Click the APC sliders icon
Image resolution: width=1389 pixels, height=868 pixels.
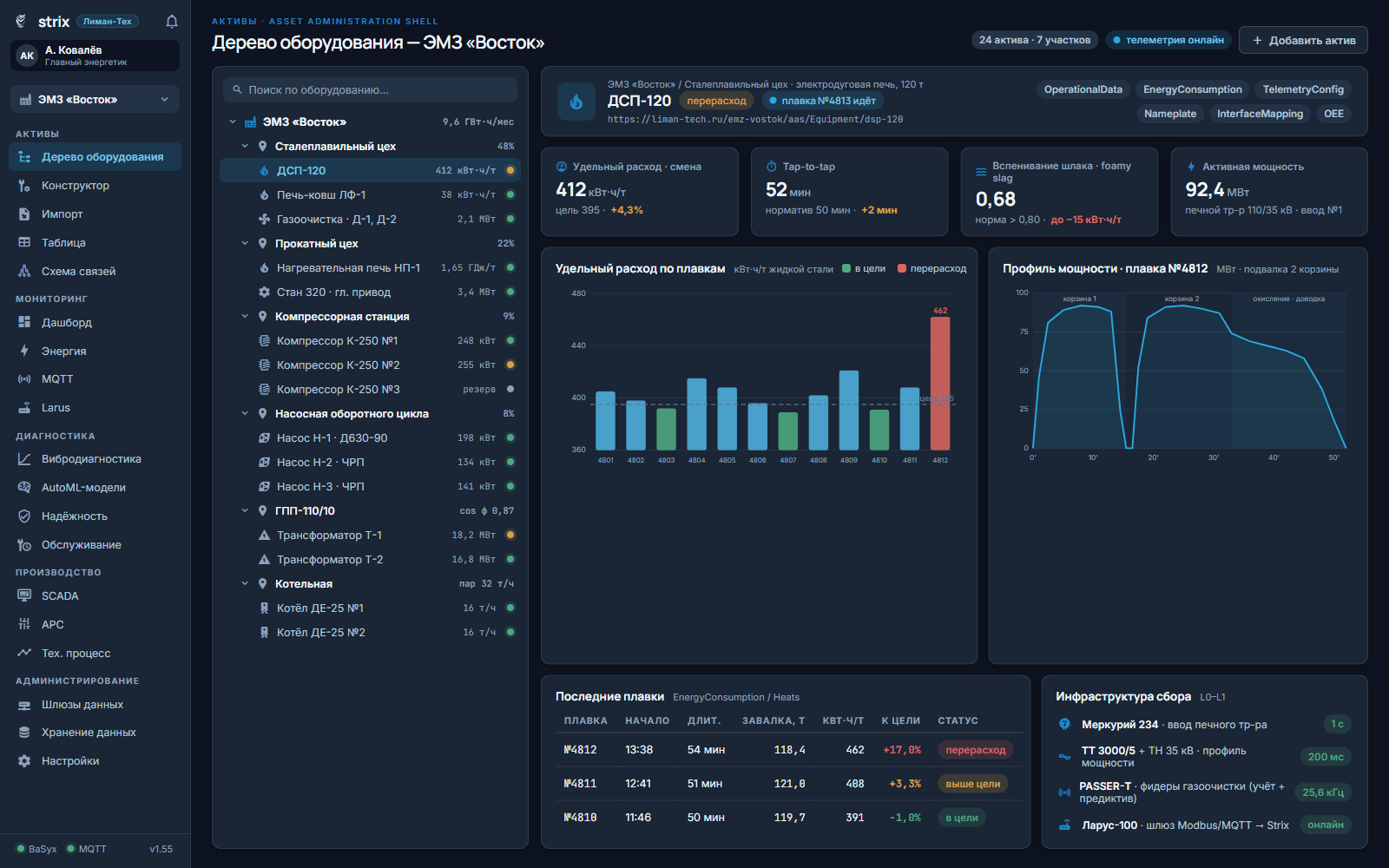(24, 625)
